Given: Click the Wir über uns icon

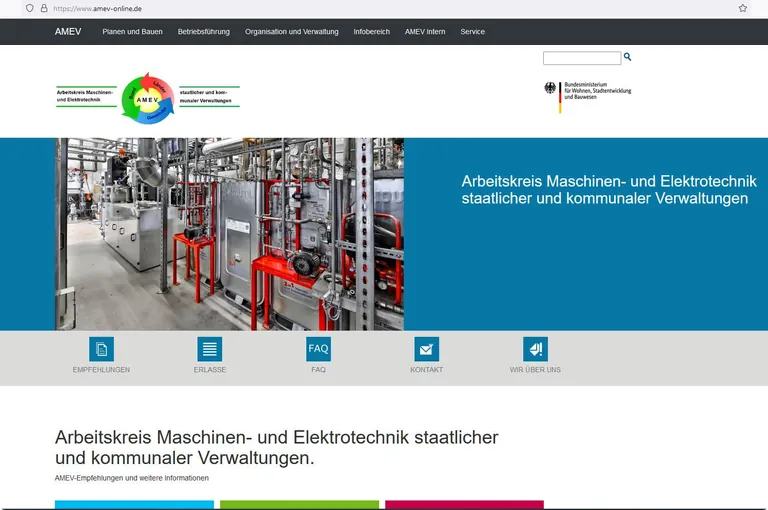Looking at the screenshot, I should pos(535,349).
